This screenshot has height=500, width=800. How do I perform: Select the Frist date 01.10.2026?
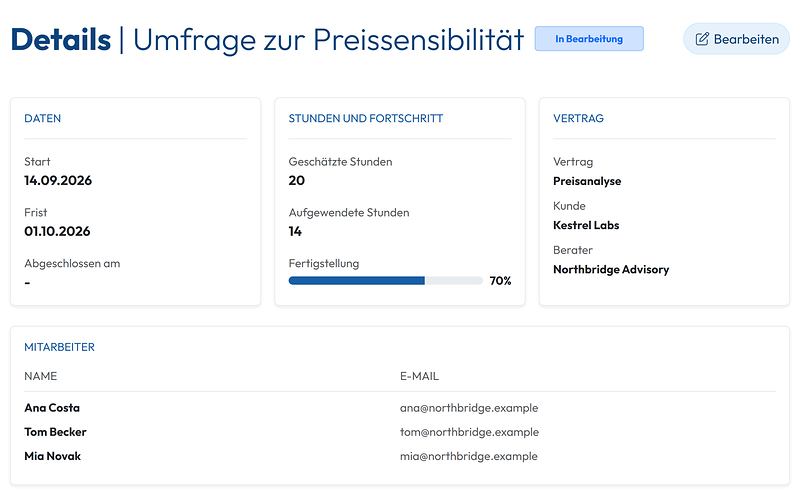point(57,232)
